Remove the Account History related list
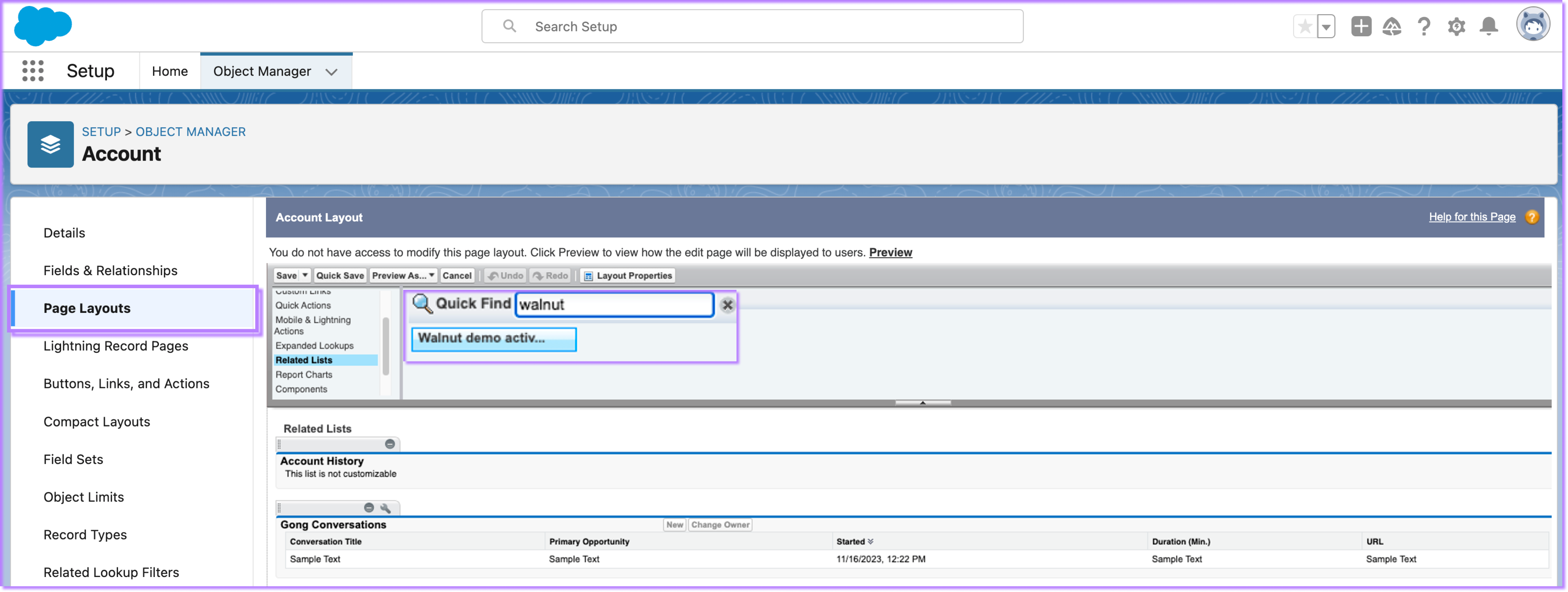Image resolution: width=1568 pixels, height=592 pixels. pos(390,443)
